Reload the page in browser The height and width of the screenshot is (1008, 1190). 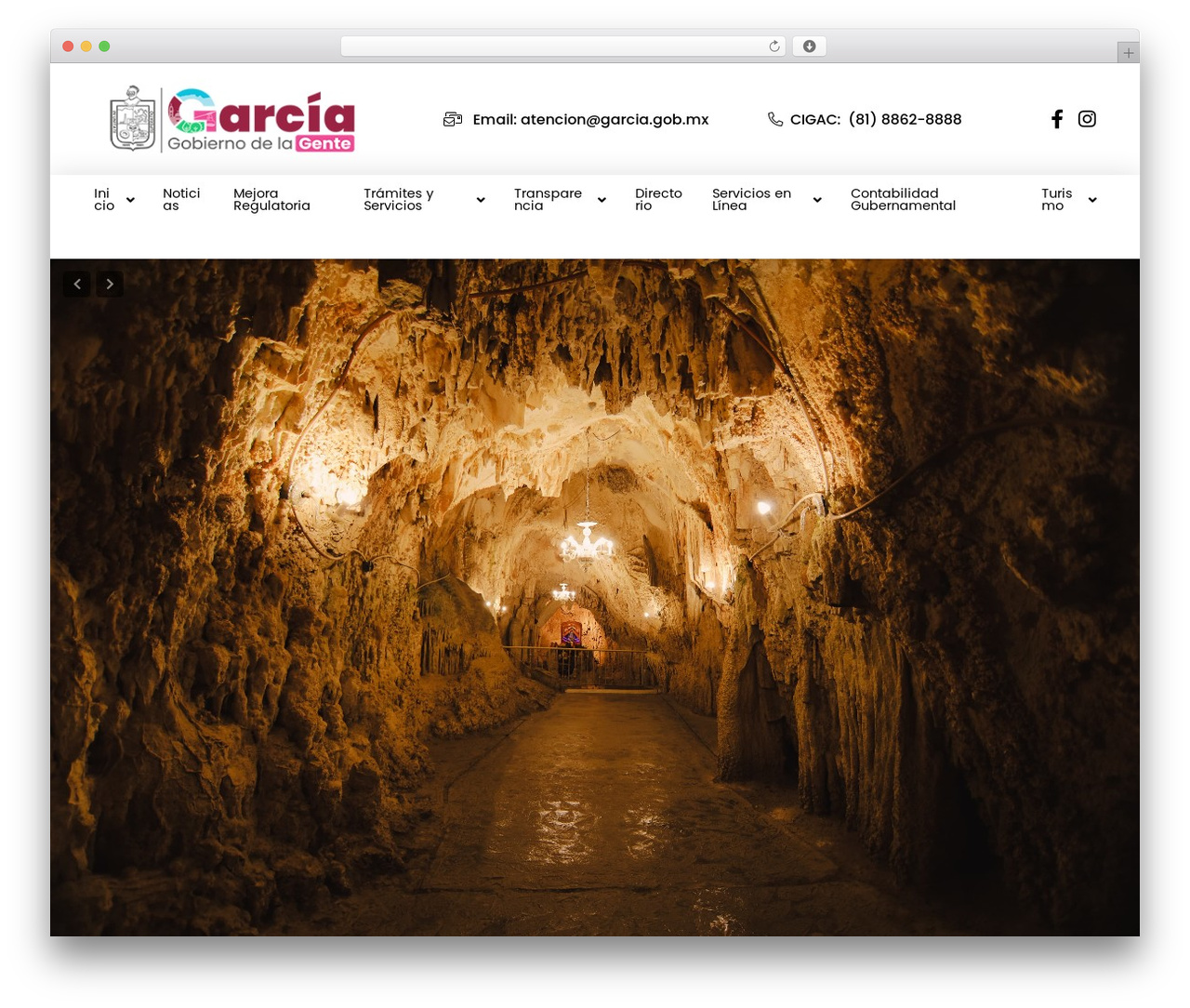[x=774, y=46]
